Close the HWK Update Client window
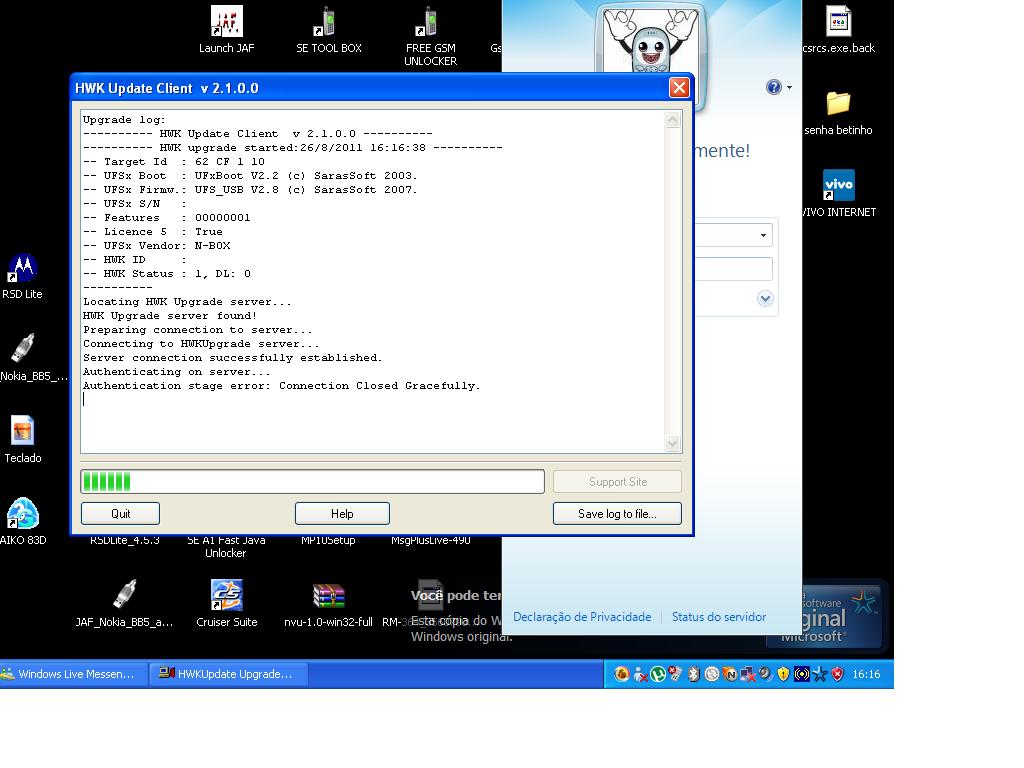The image size is (1024, 768). 679,88
